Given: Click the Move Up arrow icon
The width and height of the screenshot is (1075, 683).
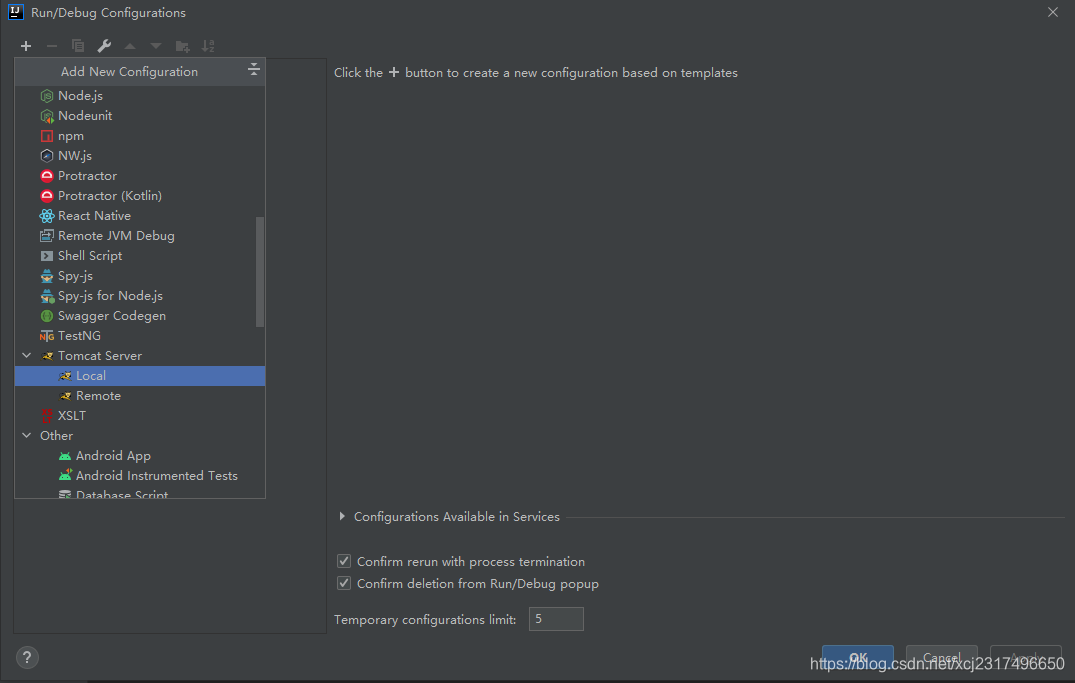Looking at the screenshot, I should 130,46.
